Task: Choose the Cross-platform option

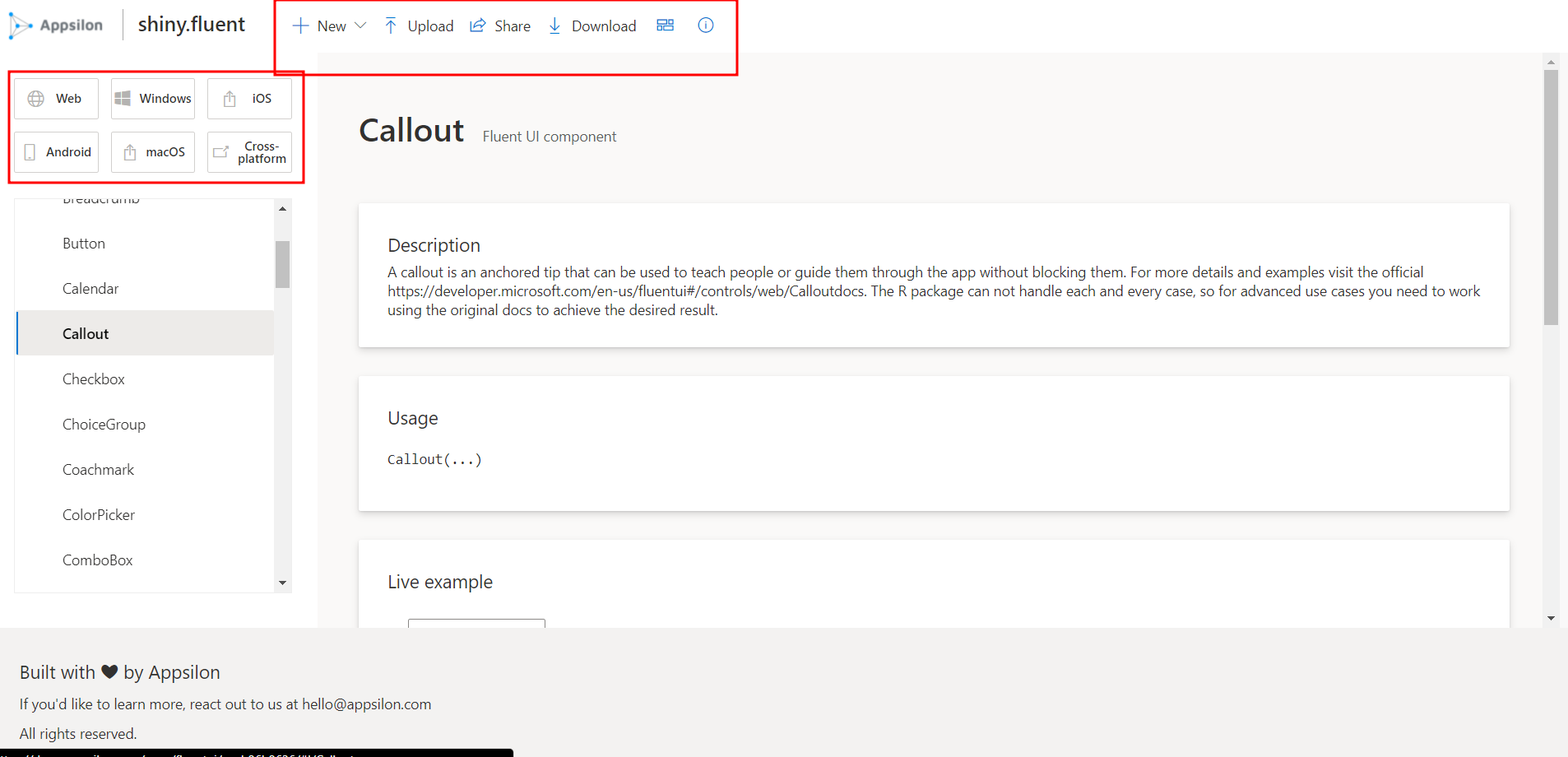Action: pyautogui.click(x=249, y=151)
